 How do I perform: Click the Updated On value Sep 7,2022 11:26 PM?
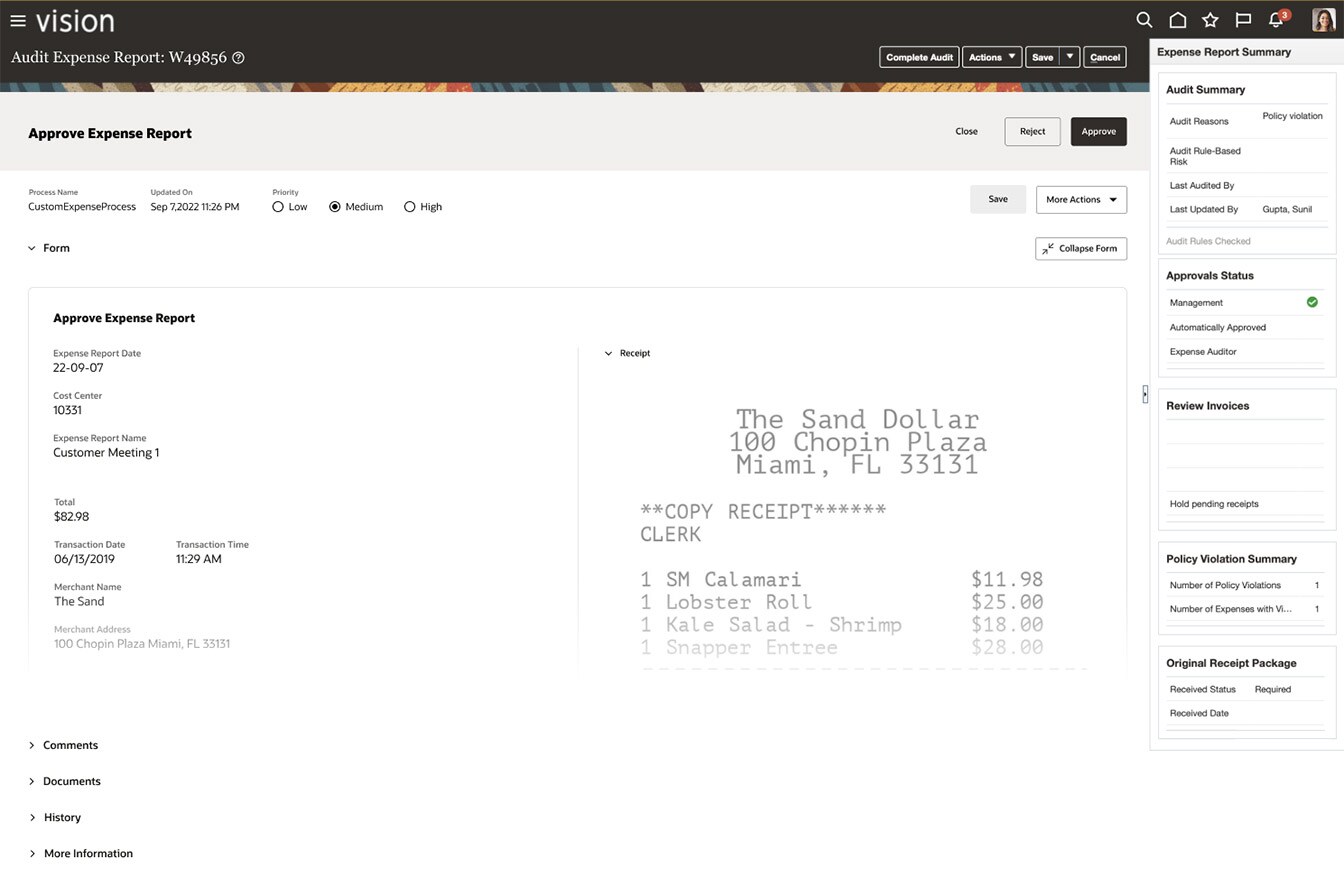[x=195, y=207]
